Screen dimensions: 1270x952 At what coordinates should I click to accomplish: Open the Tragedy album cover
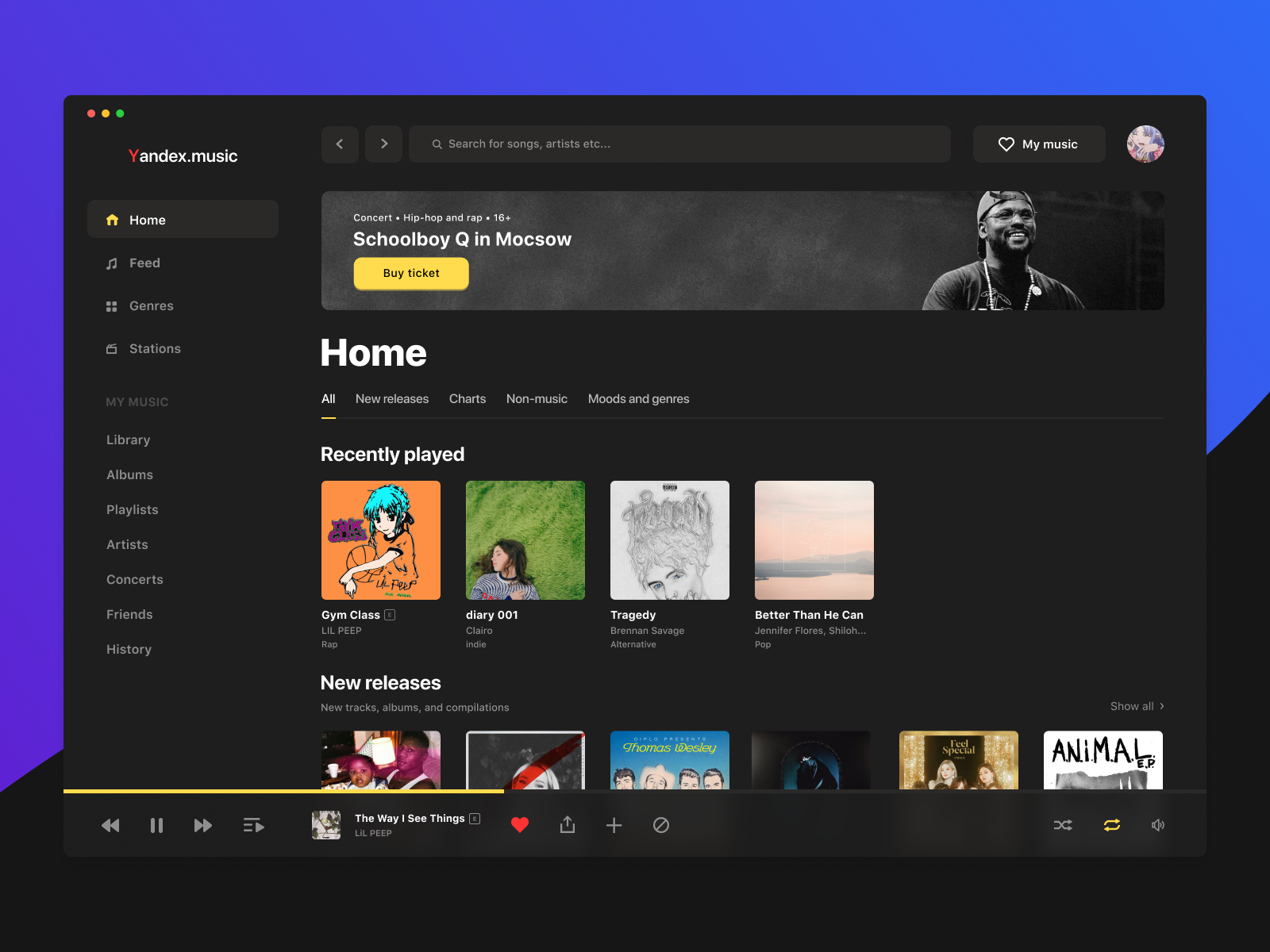pos(670,540)
